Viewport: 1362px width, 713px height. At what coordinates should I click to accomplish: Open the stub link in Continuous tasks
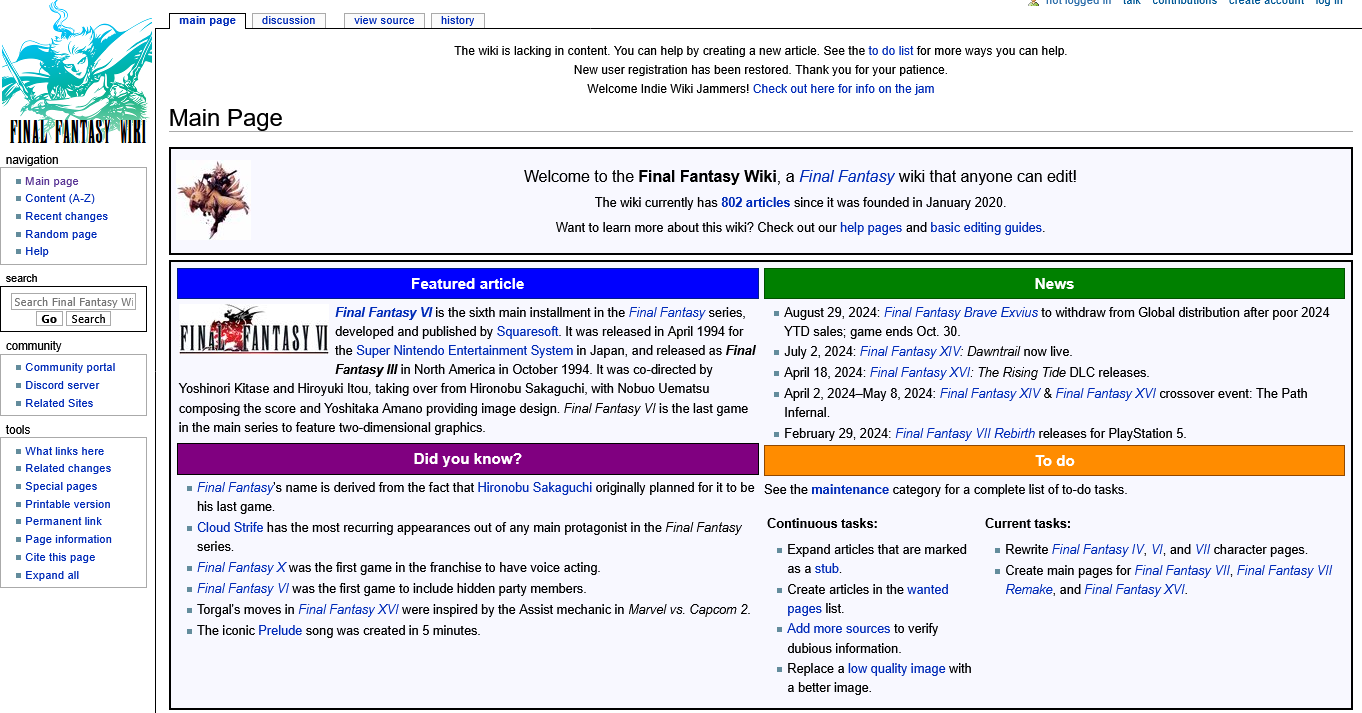tap(827, 569)
